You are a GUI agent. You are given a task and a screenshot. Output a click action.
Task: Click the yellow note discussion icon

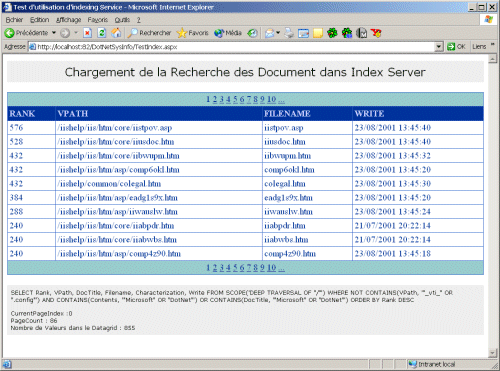(318, 33)
